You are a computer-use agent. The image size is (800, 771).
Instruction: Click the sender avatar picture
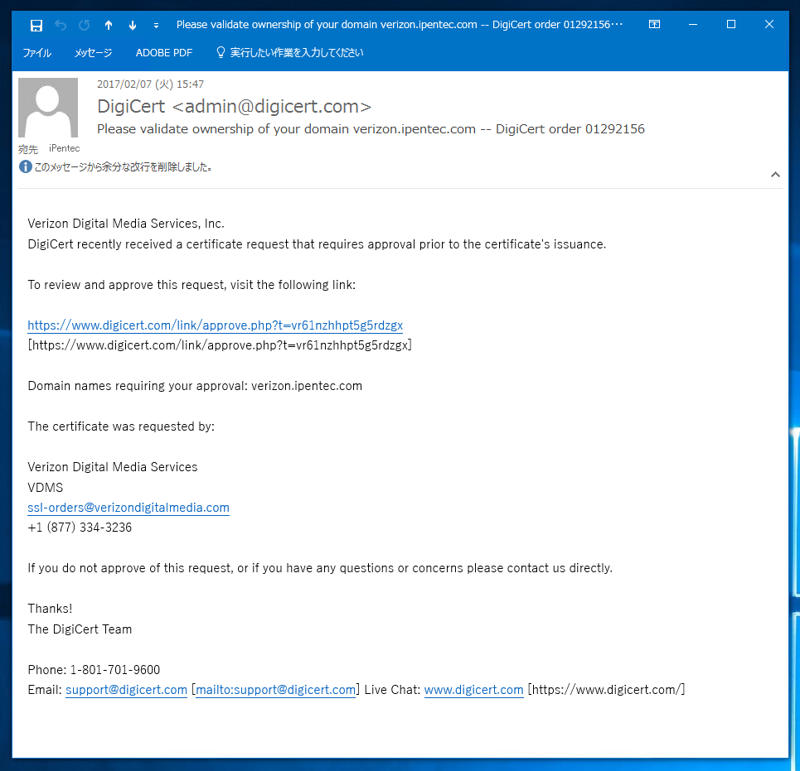point(48,108)
